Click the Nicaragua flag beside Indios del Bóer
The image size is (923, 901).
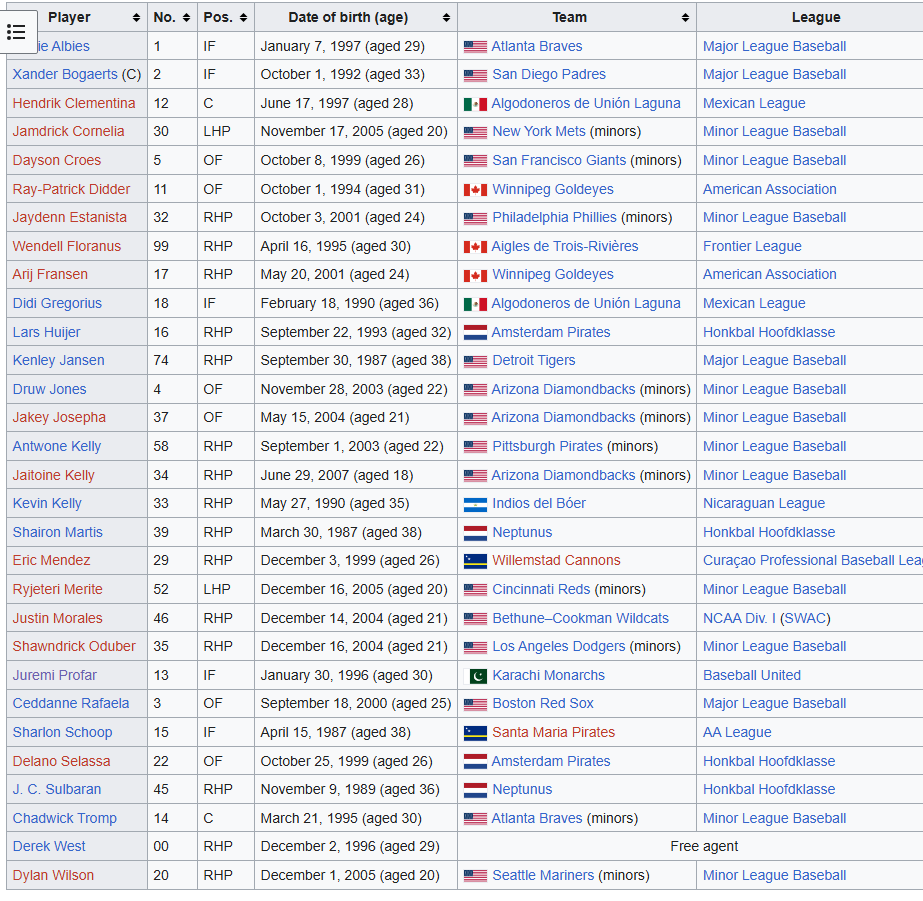(x=475, y=504)
